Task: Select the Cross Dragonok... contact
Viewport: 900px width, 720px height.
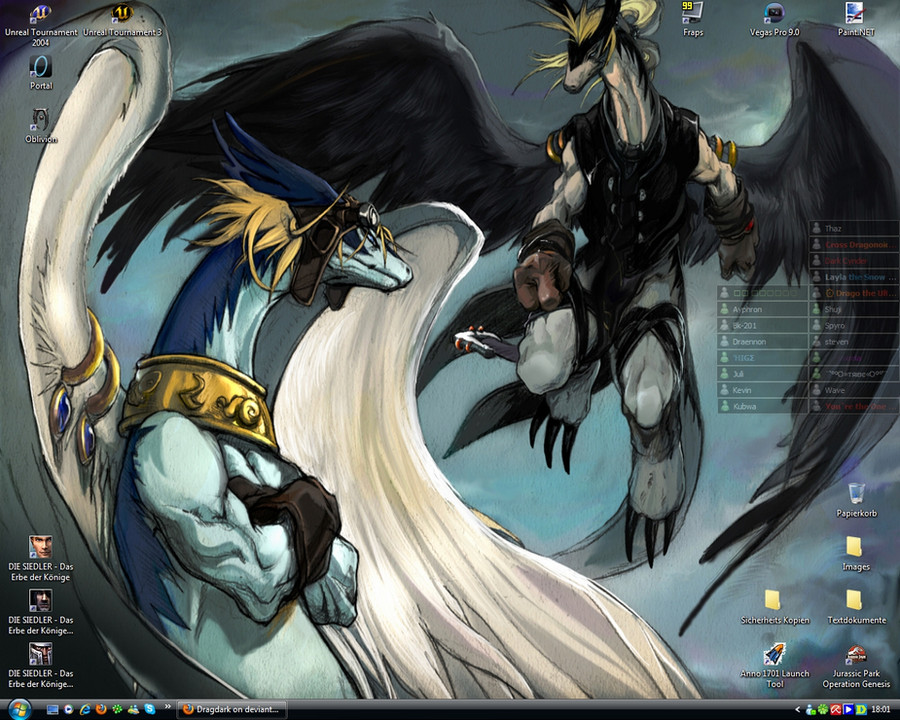Action: tap(854, 245)
